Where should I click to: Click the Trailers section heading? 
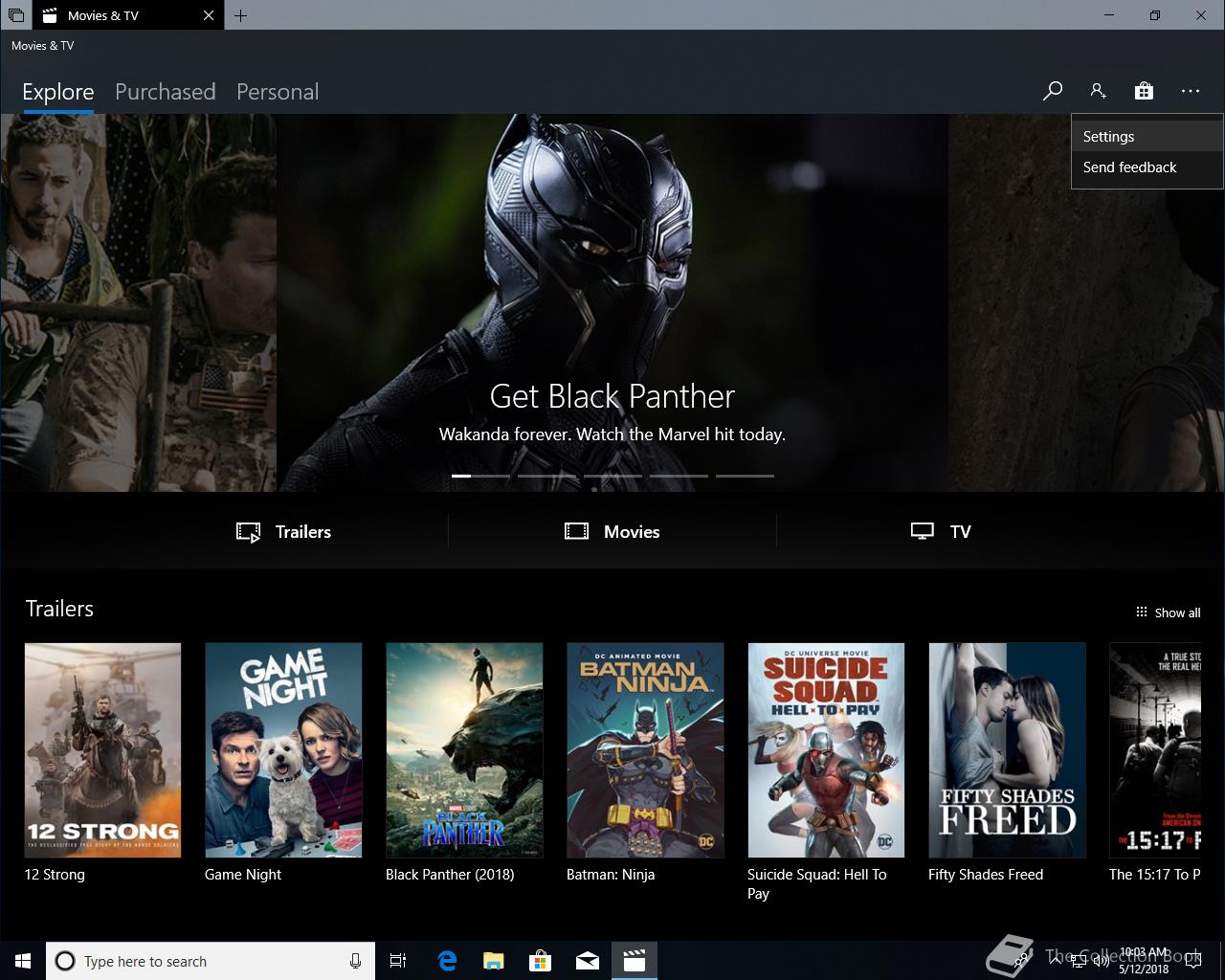point(59,609)
